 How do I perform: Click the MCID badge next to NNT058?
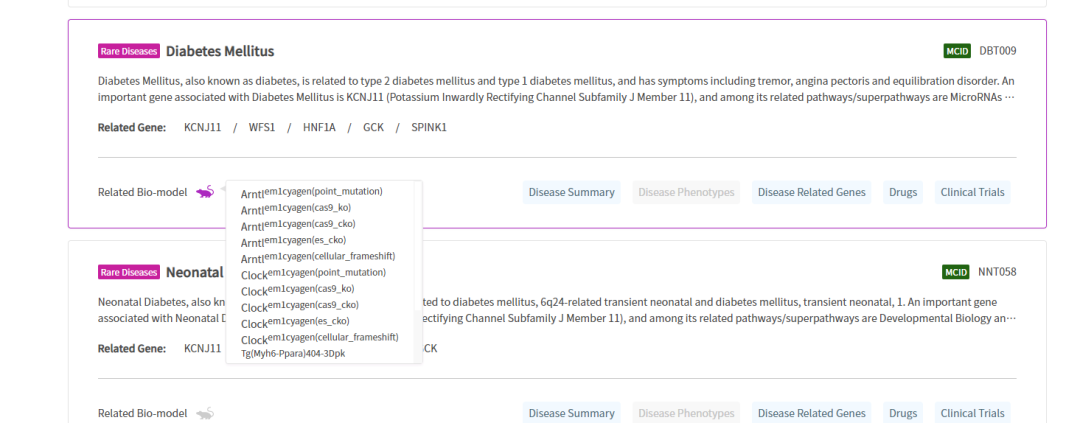(956, 272)
